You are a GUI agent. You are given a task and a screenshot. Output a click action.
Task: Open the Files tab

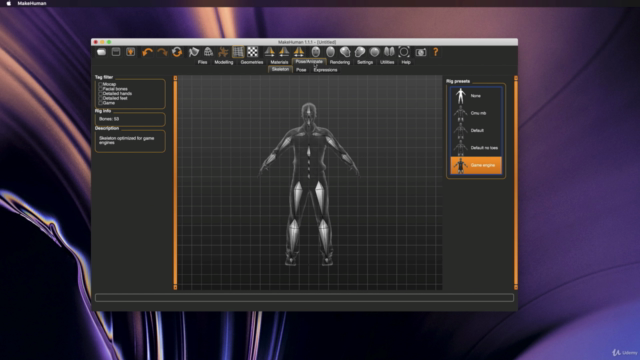point(202,62)
